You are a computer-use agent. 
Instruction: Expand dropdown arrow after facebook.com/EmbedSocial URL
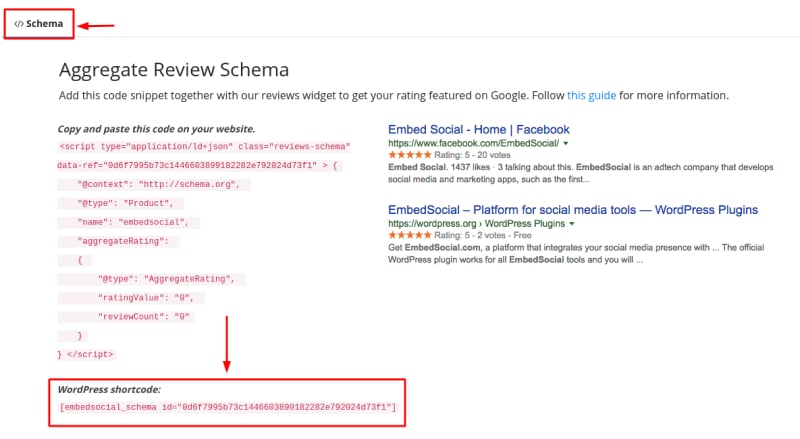pyautogui.click(x=565, y=143)
